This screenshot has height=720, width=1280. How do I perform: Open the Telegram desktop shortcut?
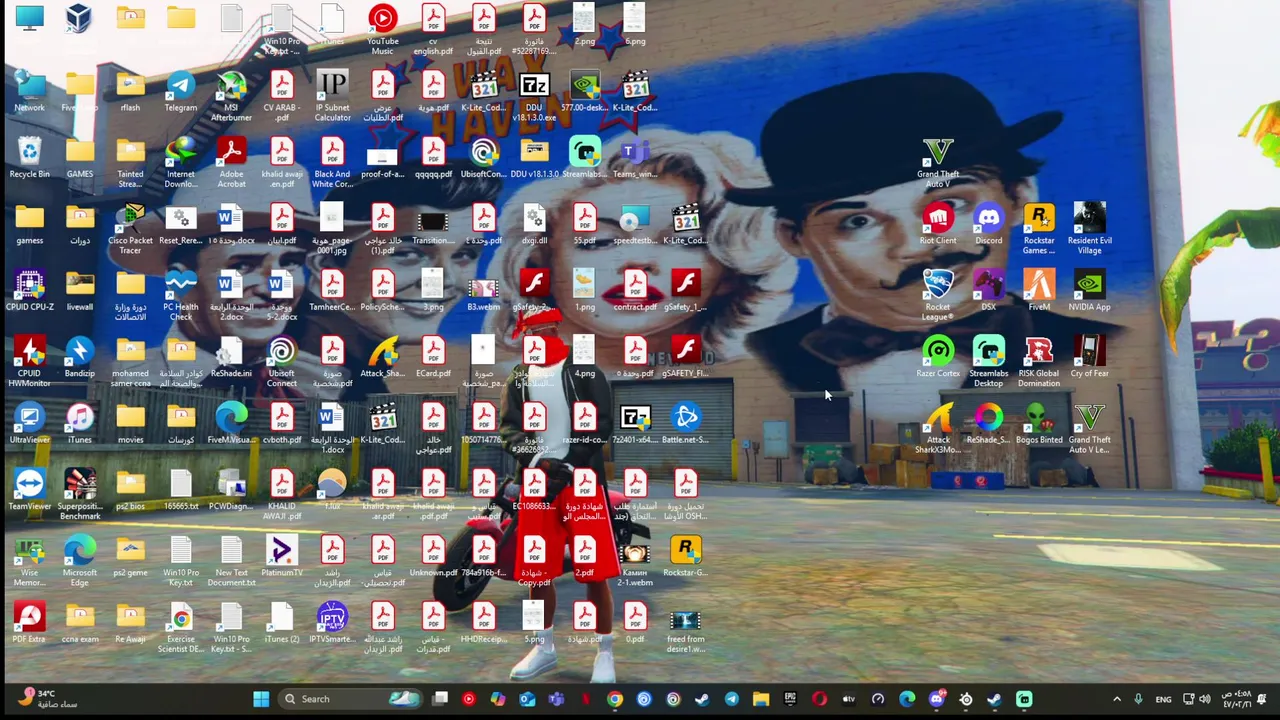(x=180, y=92)
